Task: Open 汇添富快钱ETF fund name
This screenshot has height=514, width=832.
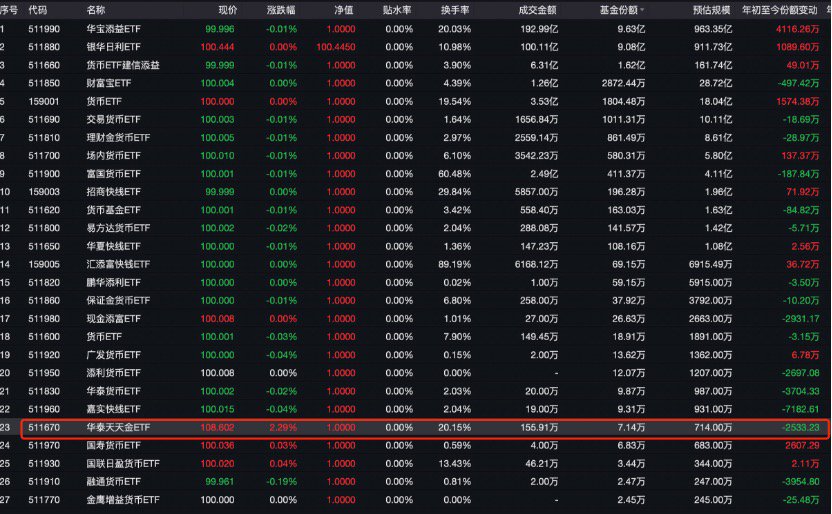Action: tap(118, 264)
